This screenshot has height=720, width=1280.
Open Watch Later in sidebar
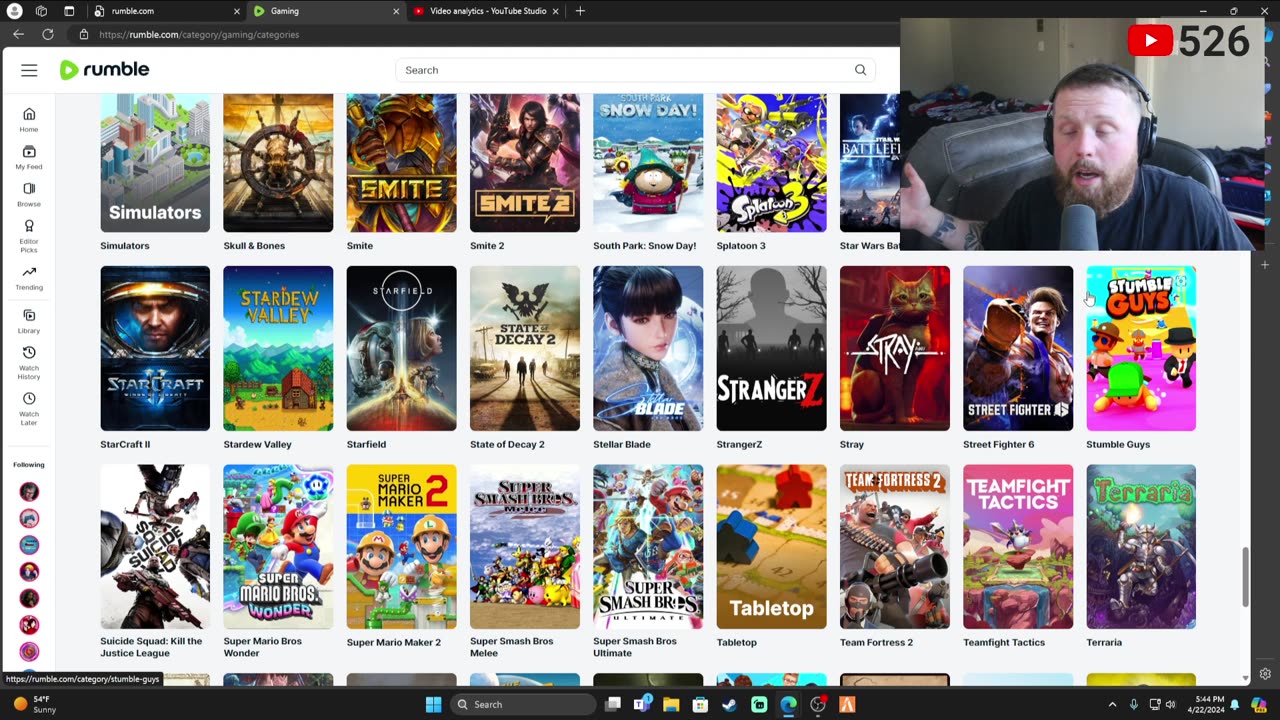tap(29, 408)
